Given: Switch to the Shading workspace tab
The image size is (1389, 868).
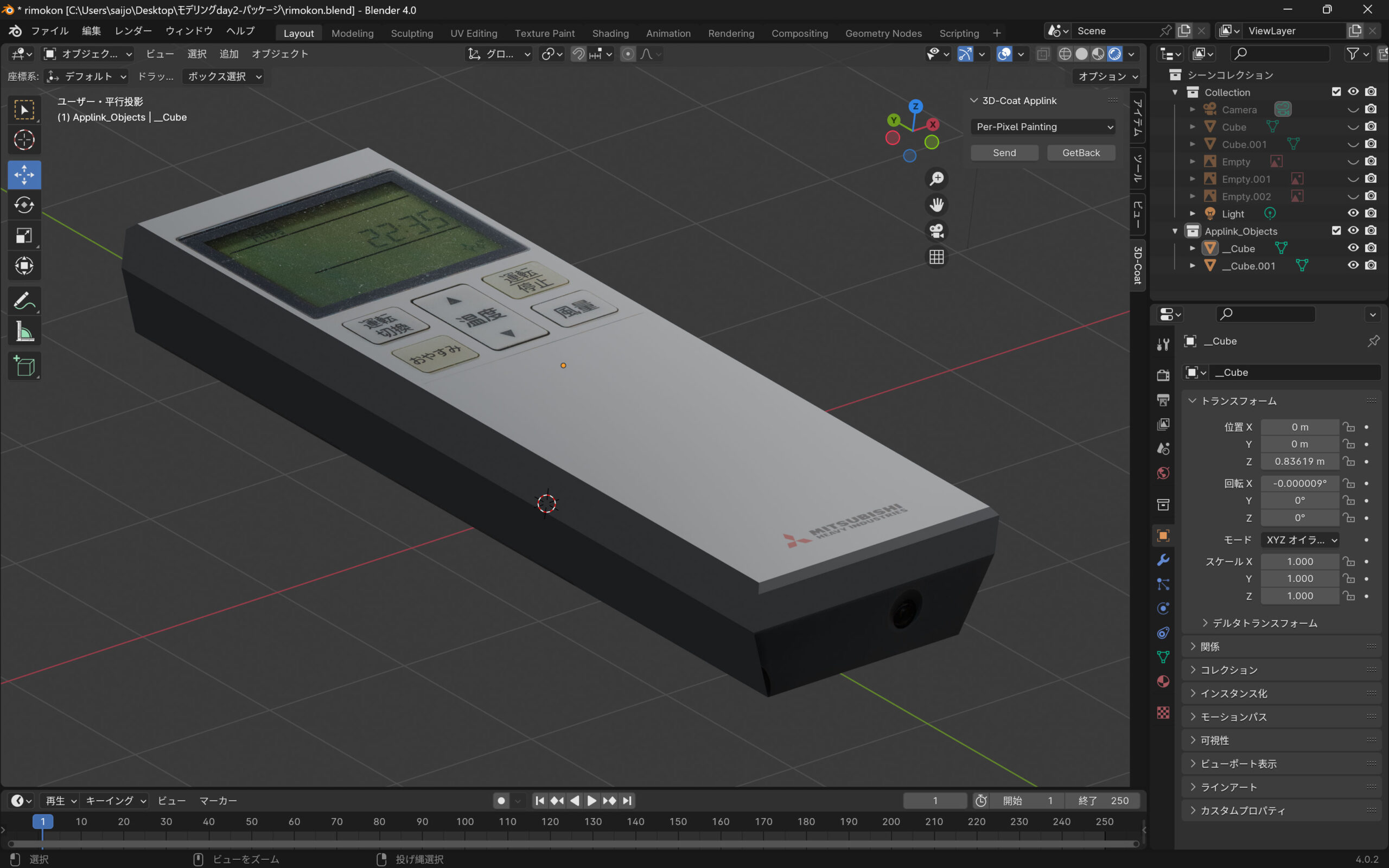Looking at the screenshot, I should [x=610, y=33].
